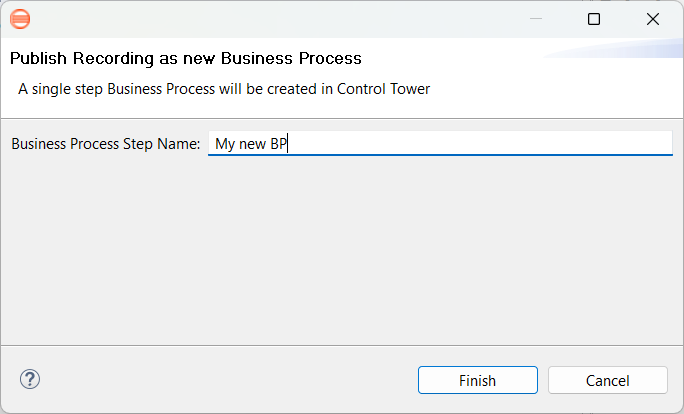
Task: Select the 'Control Tower' words in the description
Action: 383,89
